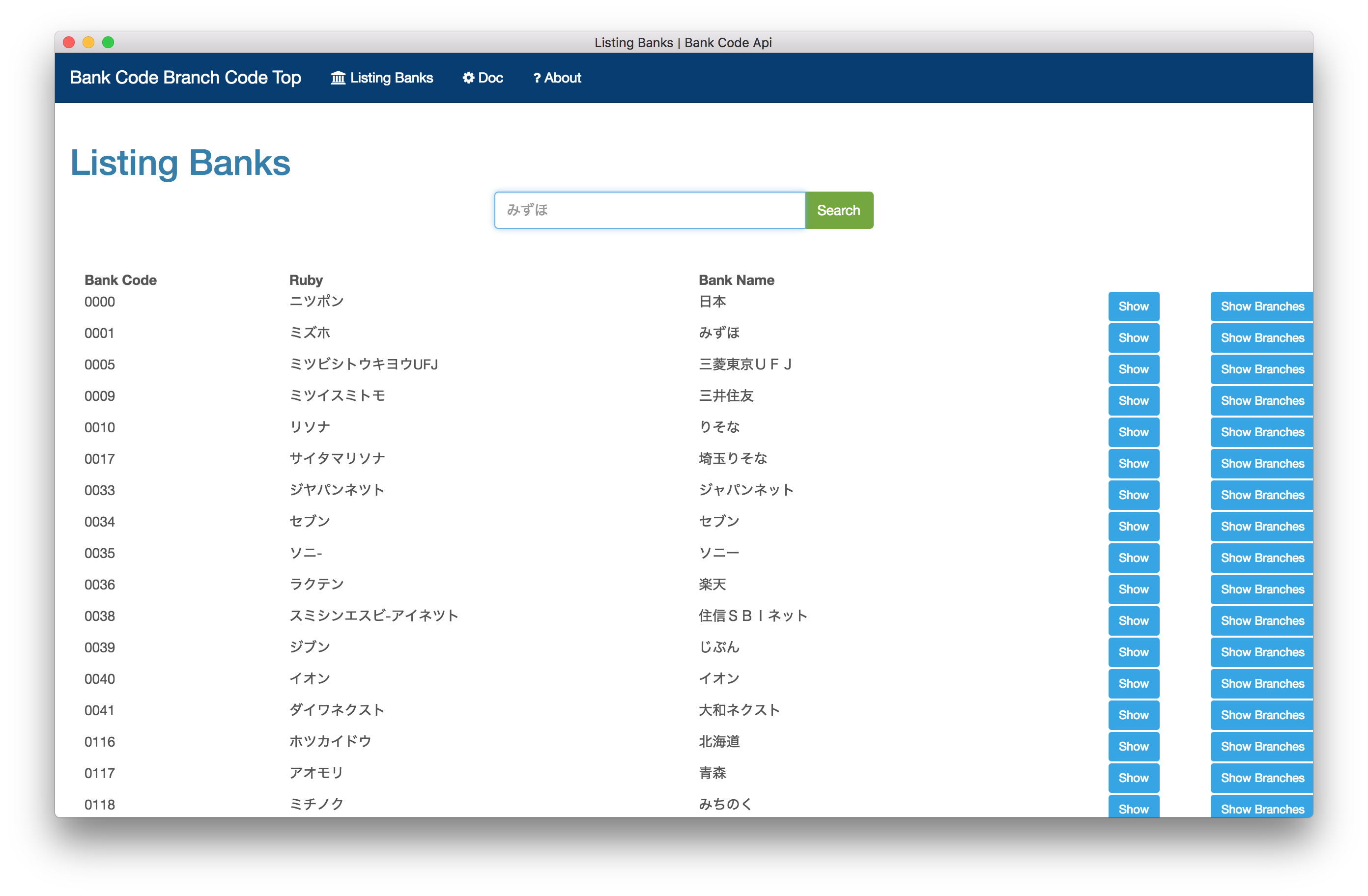The image size is (1368, 896).
Task: Select the ruby text スミシンエスビ-アイネツト
Action: tap(373, 616)
